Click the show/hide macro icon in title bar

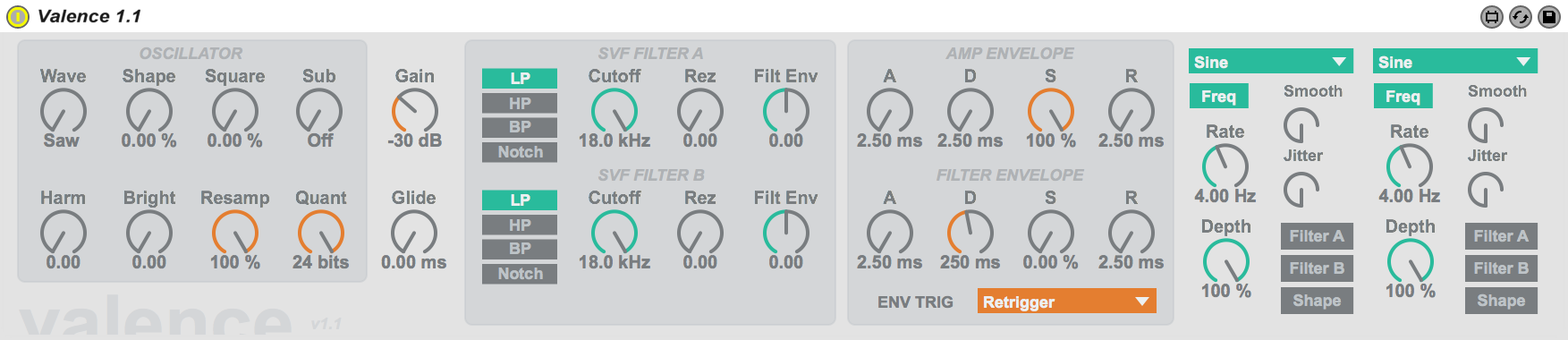click(x=1492, y=16)
